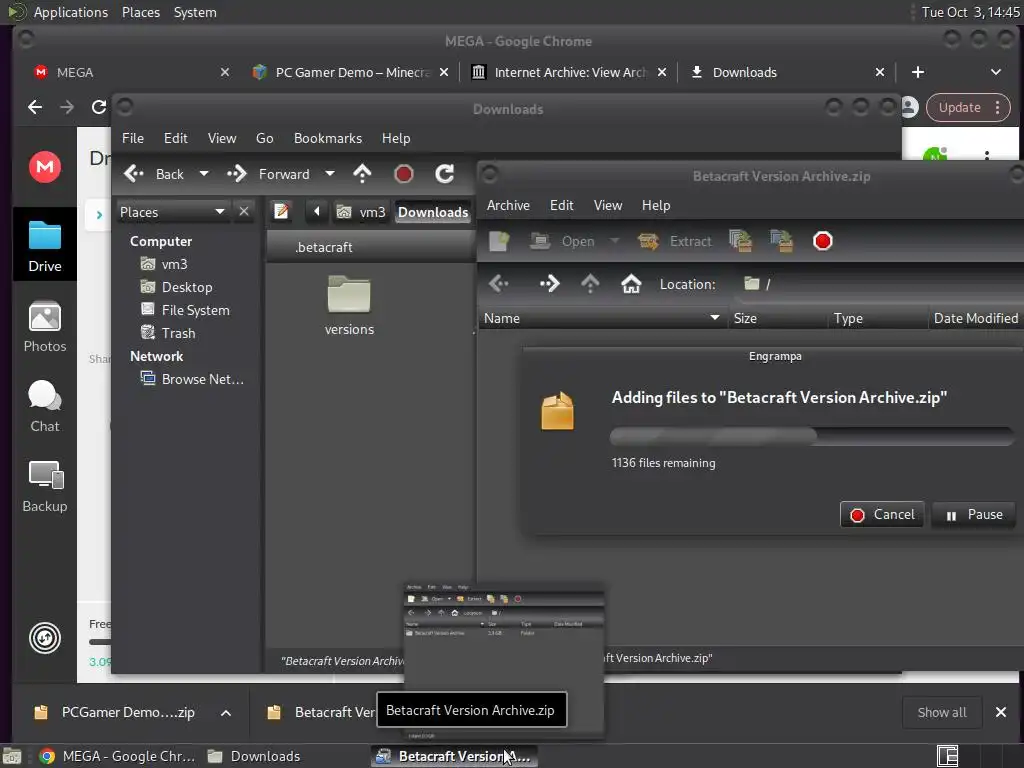1024x768 pixels.
Task: Create new archive in Engrampa toolbar
Action: pos(499,241)
